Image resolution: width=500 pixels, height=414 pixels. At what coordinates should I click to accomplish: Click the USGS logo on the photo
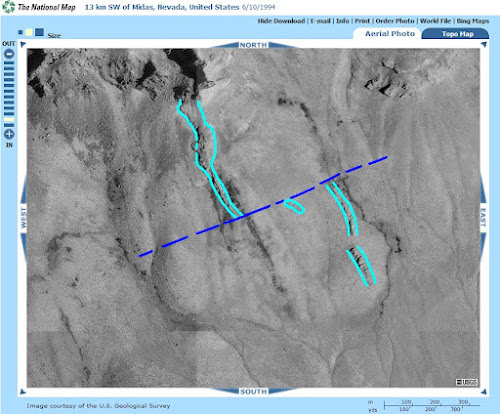pos(467,382)
